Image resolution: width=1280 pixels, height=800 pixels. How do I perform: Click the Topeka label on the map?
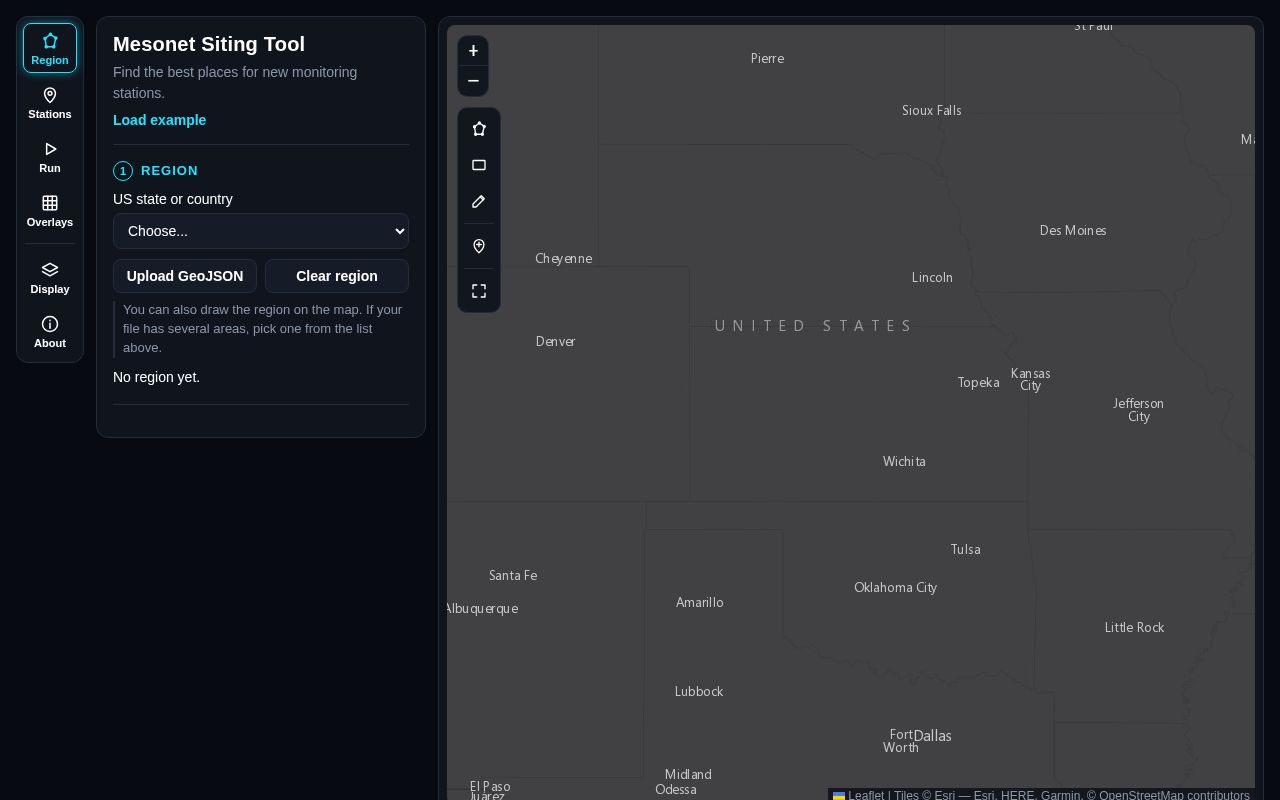click(x=978, y=383)
